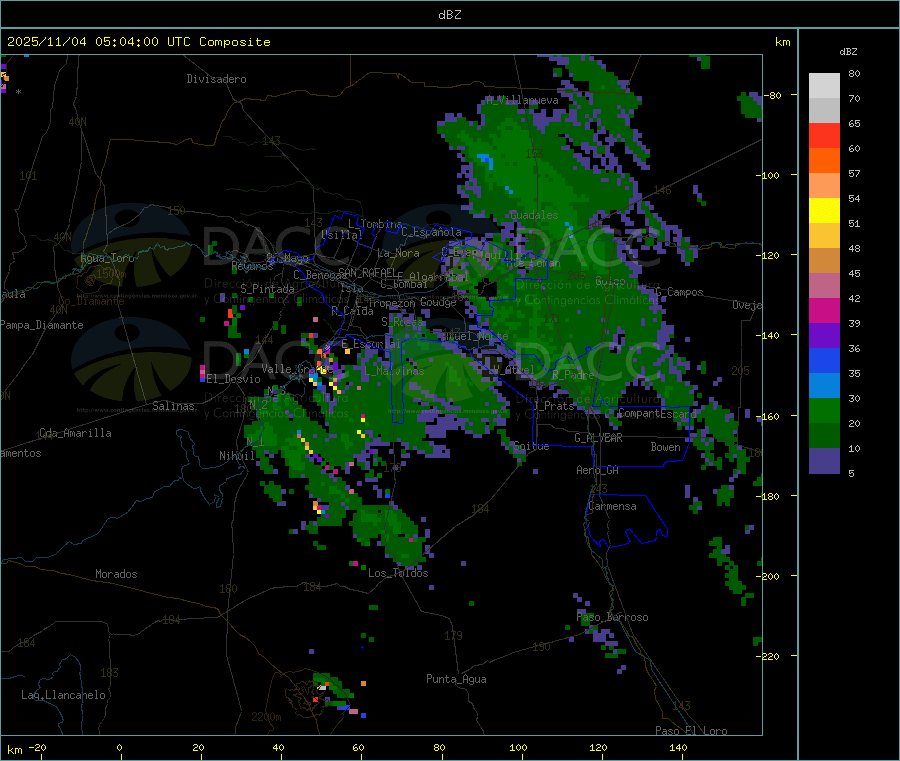
Task: Select the 'Aero_GA' location label
Action: point(598,470)
